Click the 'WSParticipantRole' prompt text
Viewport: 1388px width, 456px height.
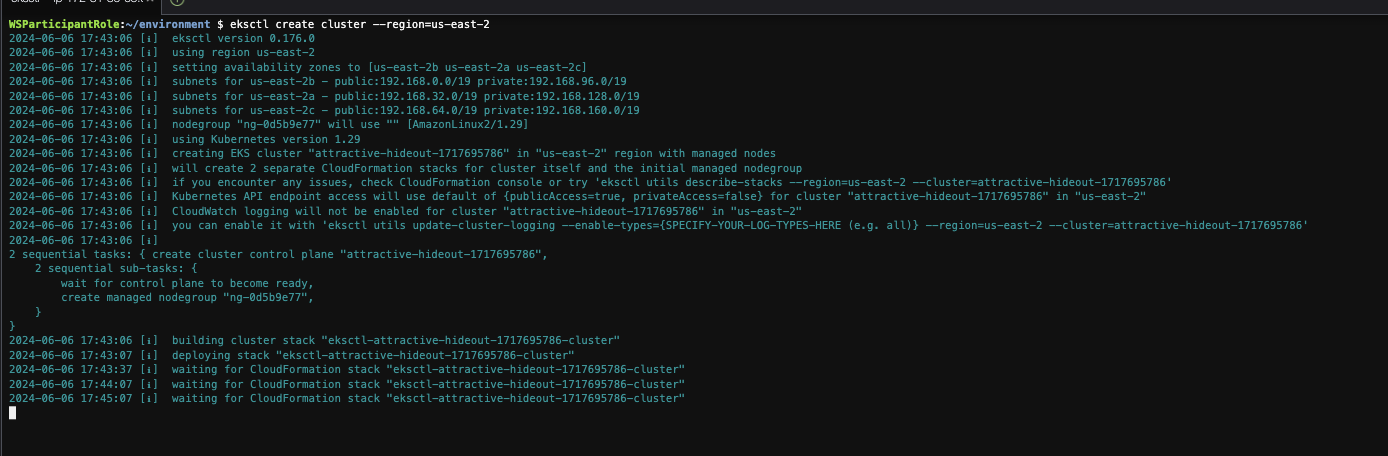pyautogui.click(x=62, y=23)
